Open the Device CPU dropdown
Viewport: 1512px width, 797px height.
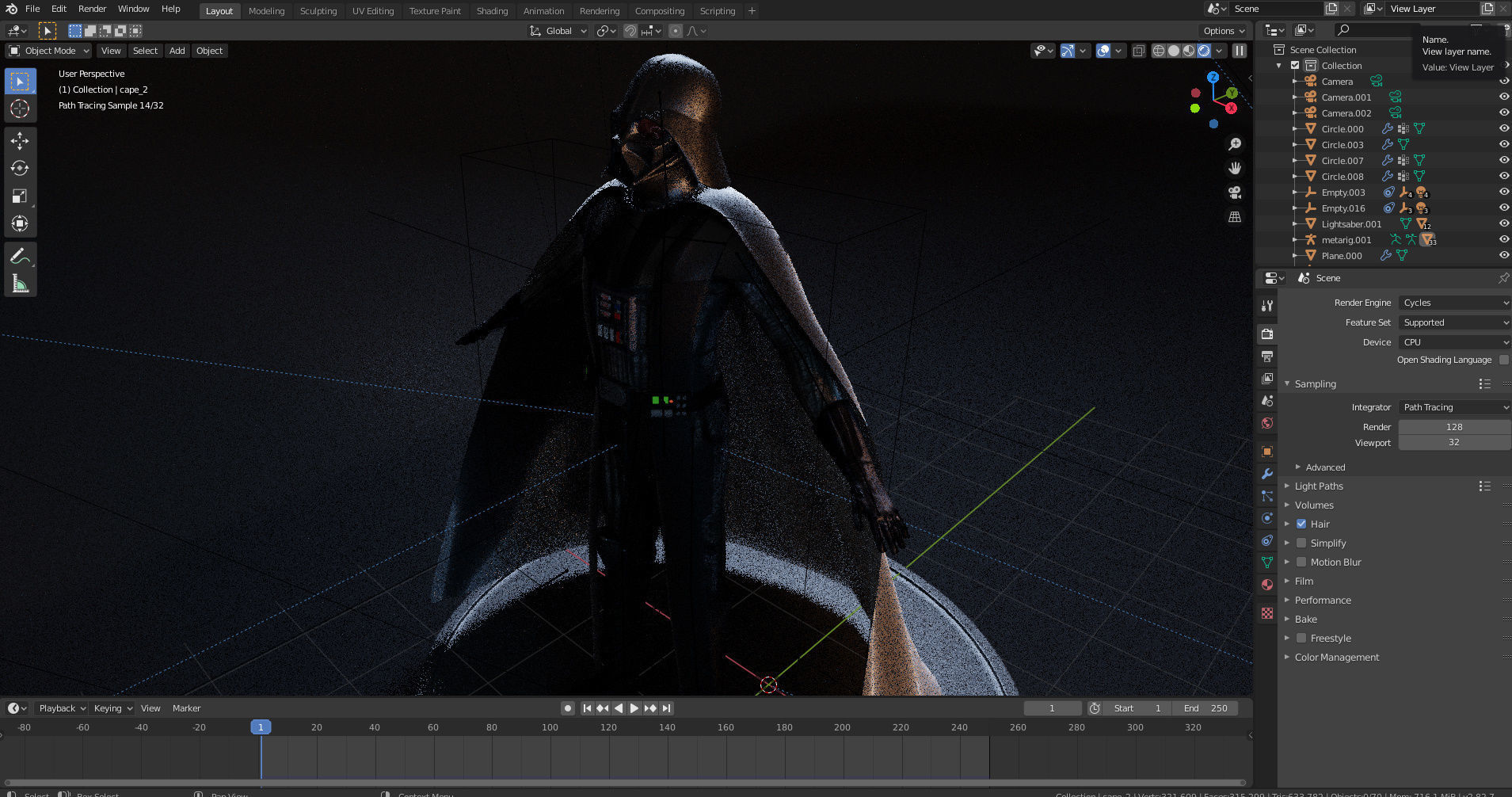pyautogui.click(x=1455, y=342)
